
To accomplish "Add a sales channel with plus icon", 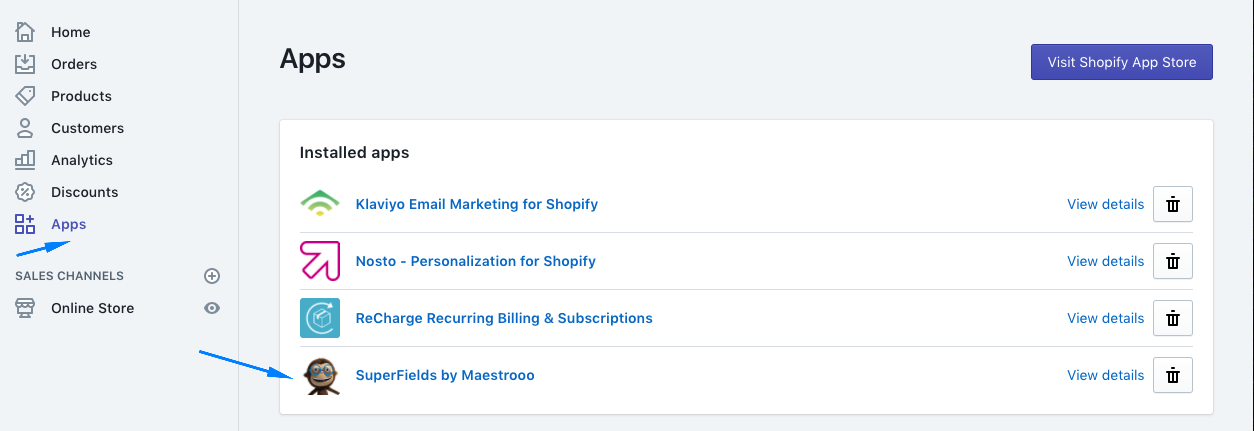I will click(212, 276).
